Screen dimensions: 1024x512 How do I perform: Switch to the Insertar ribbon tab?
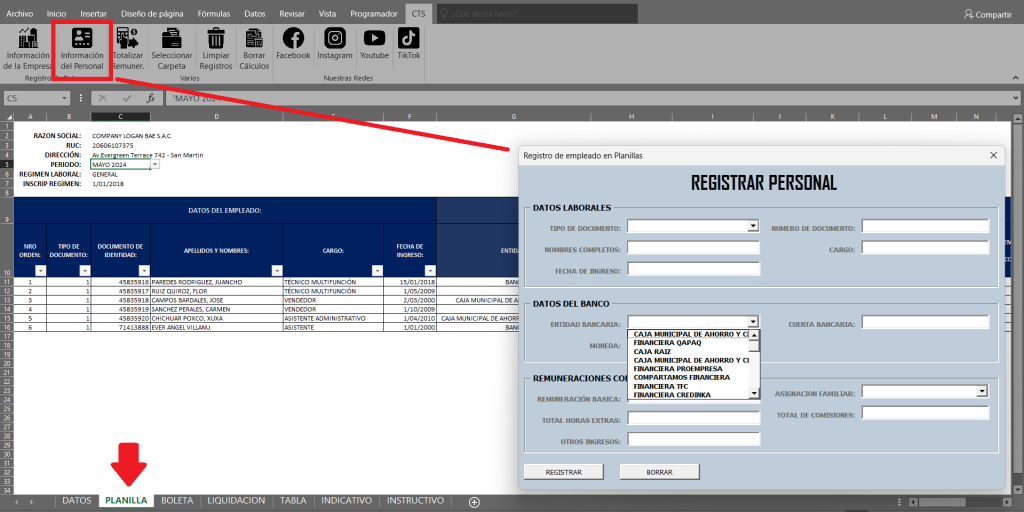(x=94, y=14)
